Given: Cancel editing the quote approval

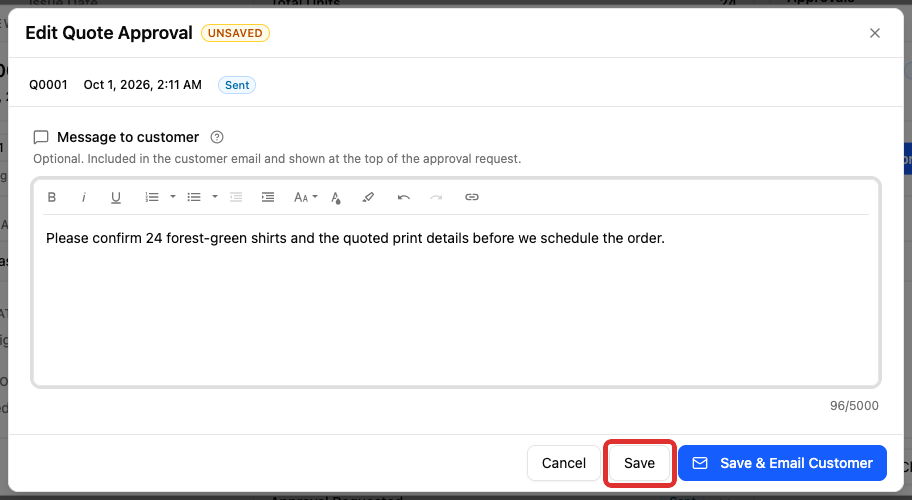Looking at the screenshot, I should click(564, 463).
